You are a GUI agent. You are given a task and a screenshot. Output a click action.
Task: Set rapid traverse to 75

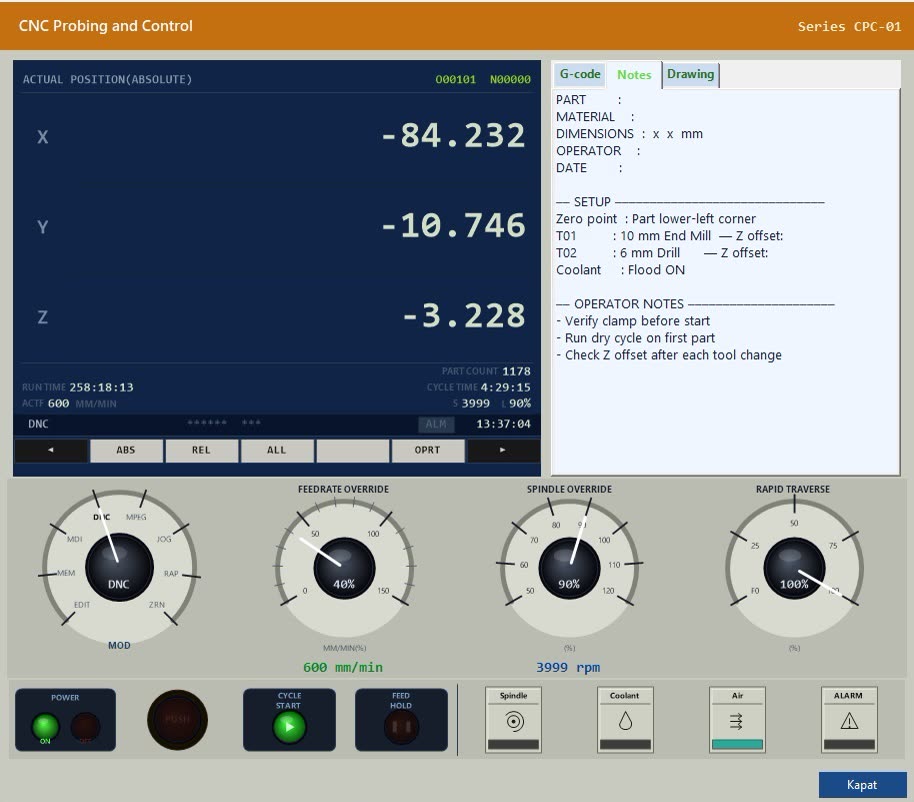pyautogui.click(x=833, y=546)
